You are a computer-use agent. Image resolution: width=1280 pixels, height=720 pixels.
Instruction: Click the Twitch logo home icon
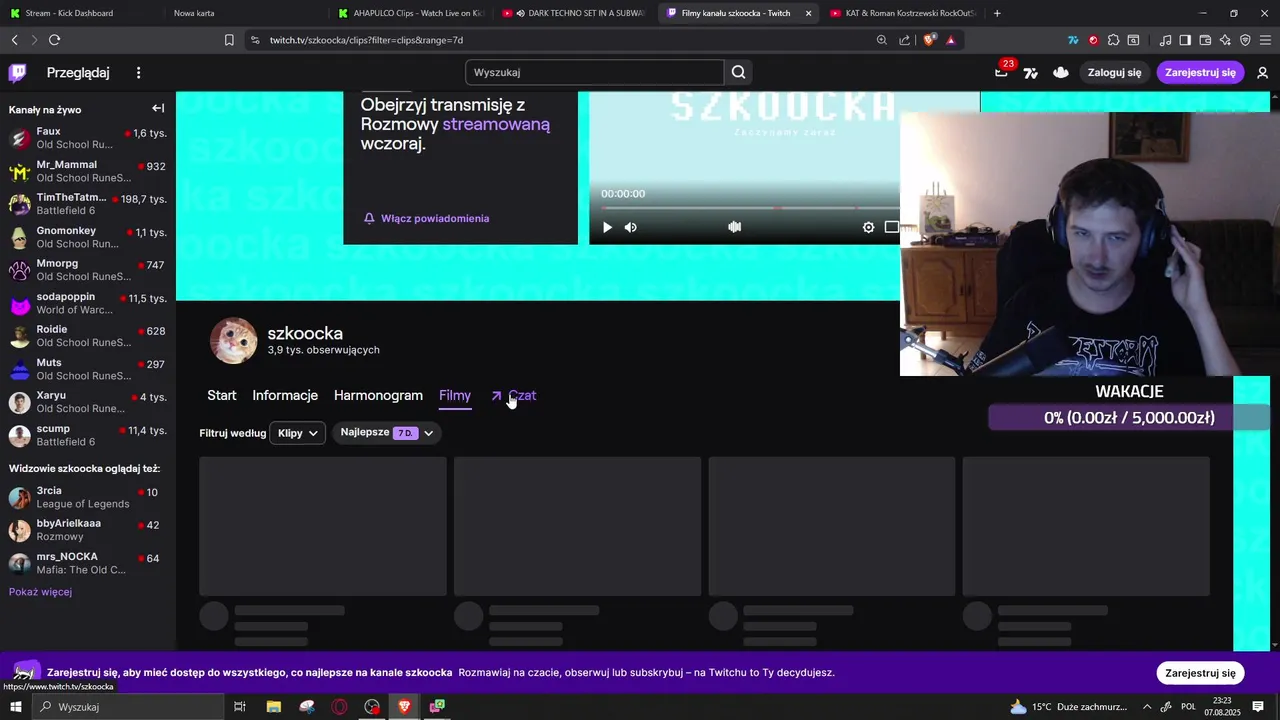pos(18,72)
